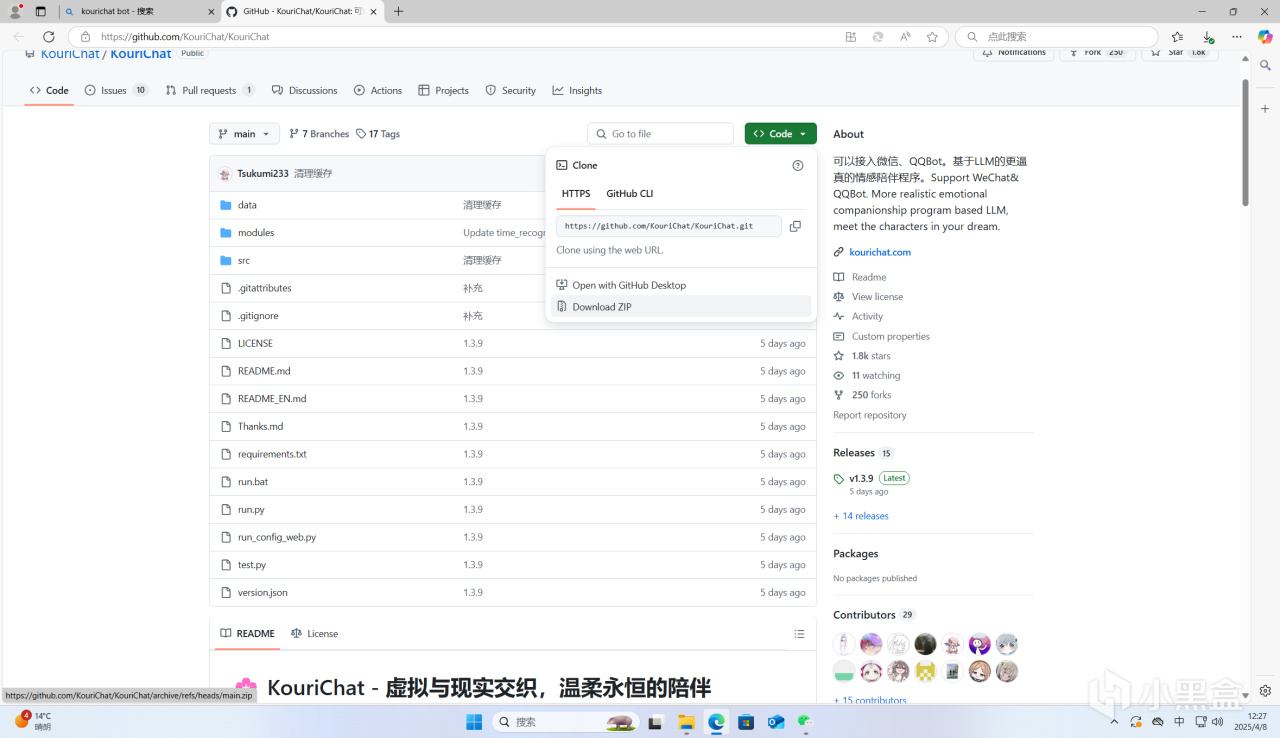1280x738 pixels.
Task: Click the Report repository link
Action: [870, 415]
